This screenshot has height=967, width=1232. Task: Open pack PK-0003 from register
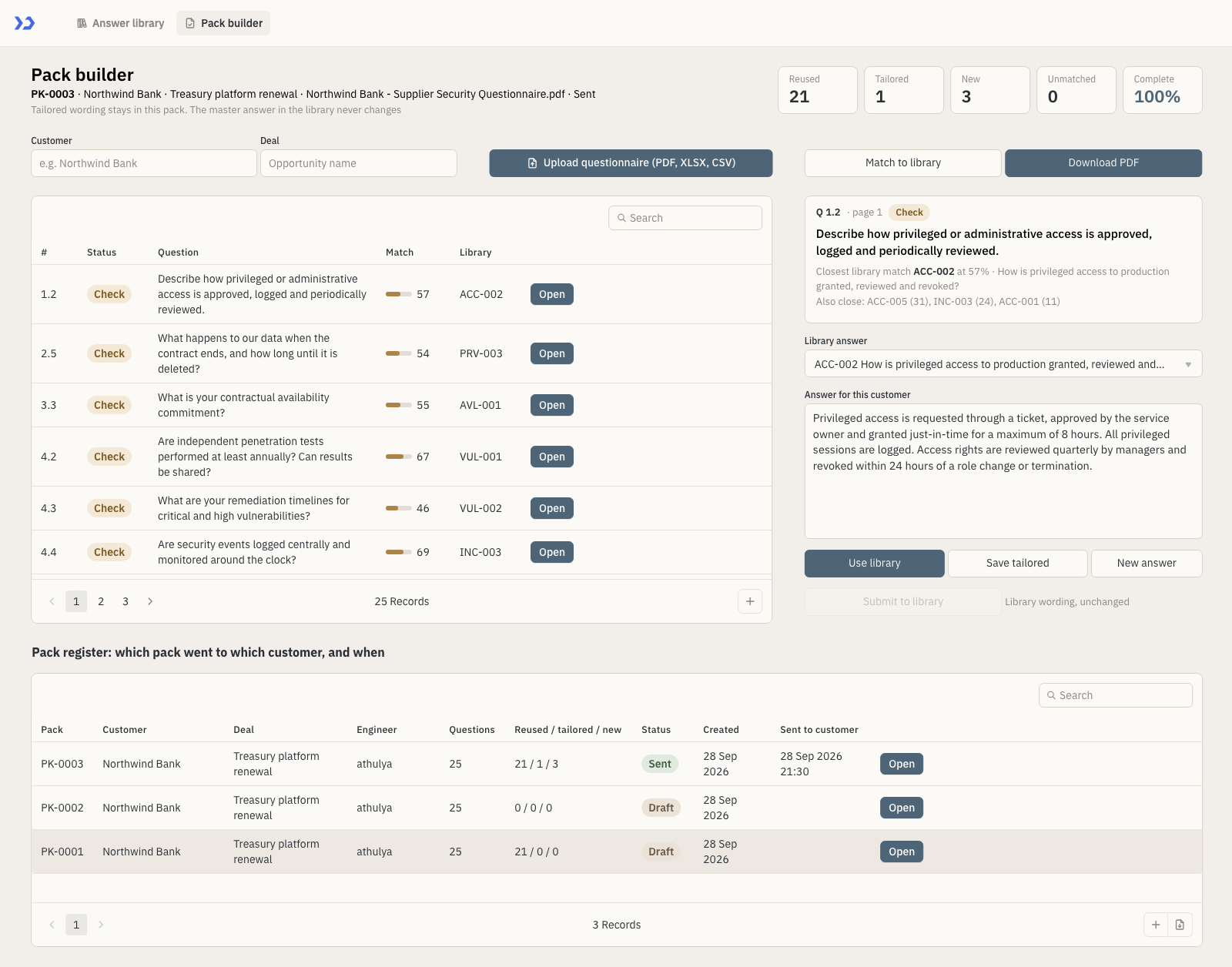(x=902, y=764)
